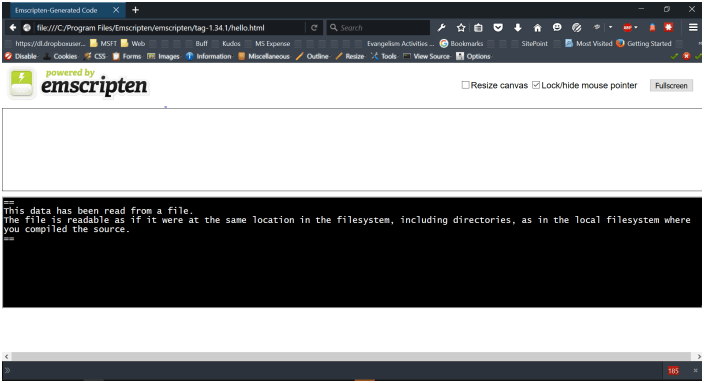Click into the Search box
Screen dimensions: 704x383
pos(379,28)
